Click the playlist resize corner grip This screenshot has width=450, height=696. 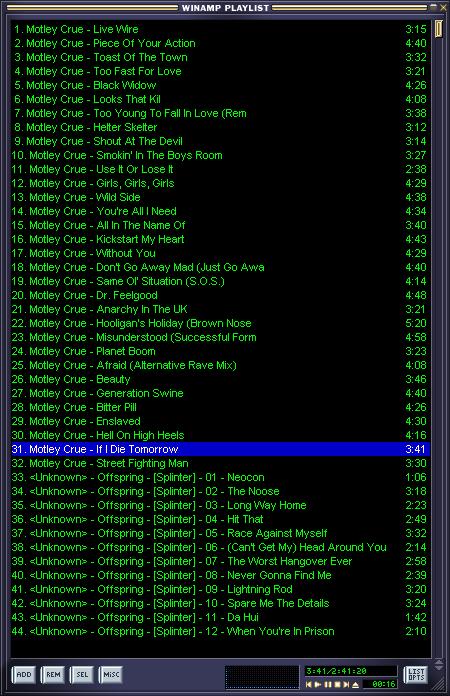[439, 684]
